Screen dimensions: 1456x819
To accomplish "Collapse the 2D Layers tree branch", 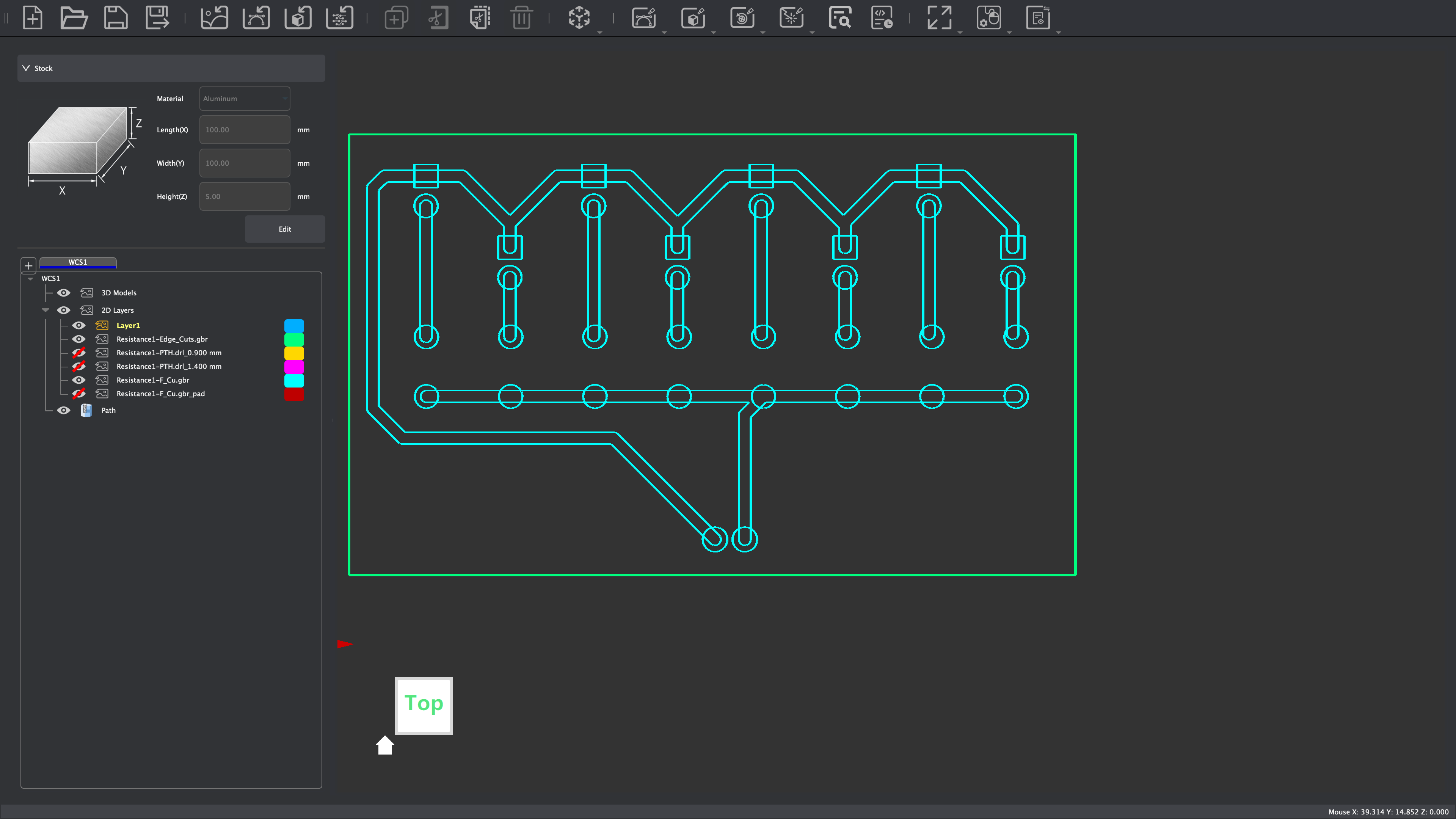I will 45,310.
